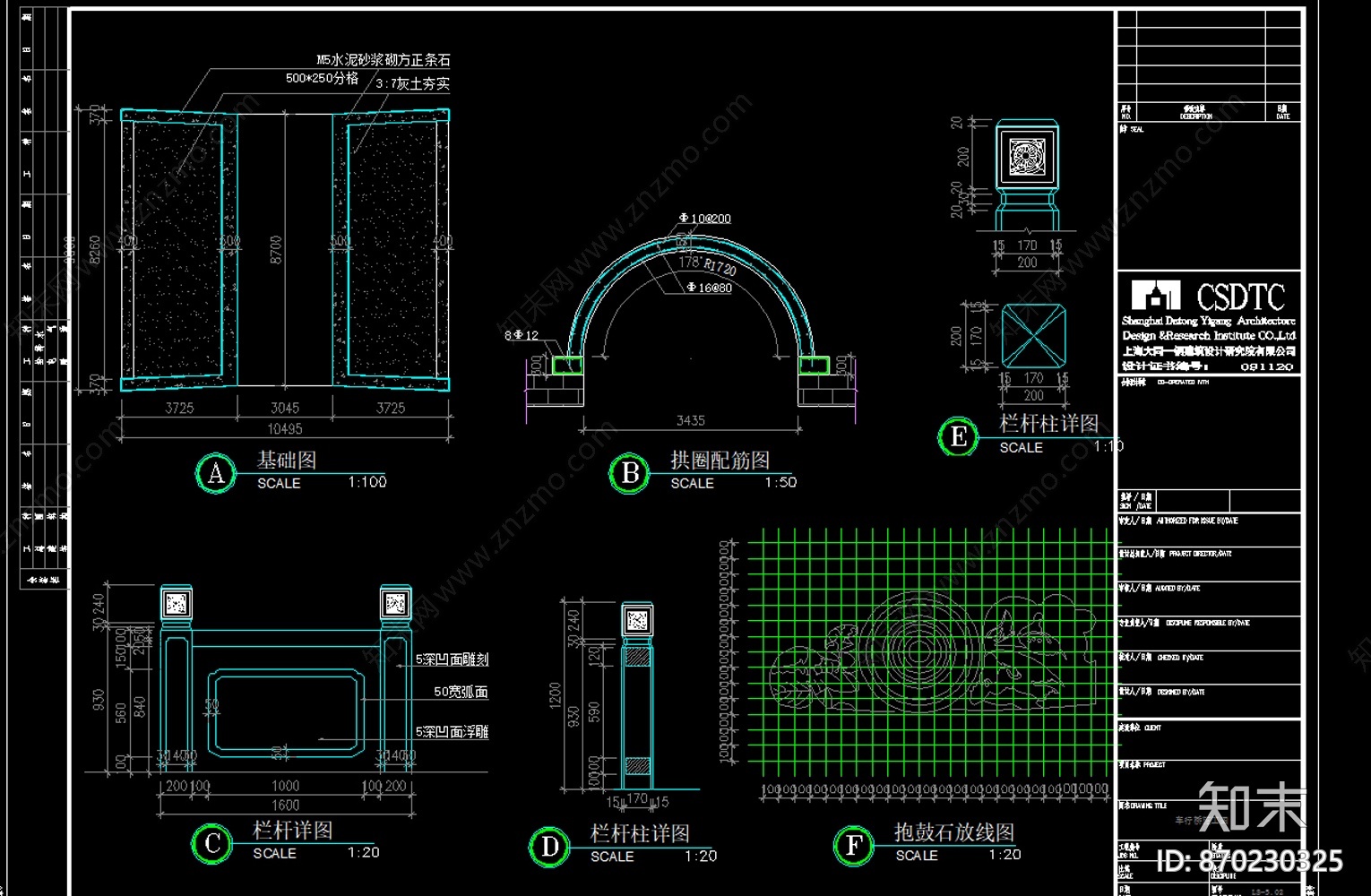Viewport: 1371px width, 896px height.
Task: Select the 基础图 drawing title
Action: [287, 460]
